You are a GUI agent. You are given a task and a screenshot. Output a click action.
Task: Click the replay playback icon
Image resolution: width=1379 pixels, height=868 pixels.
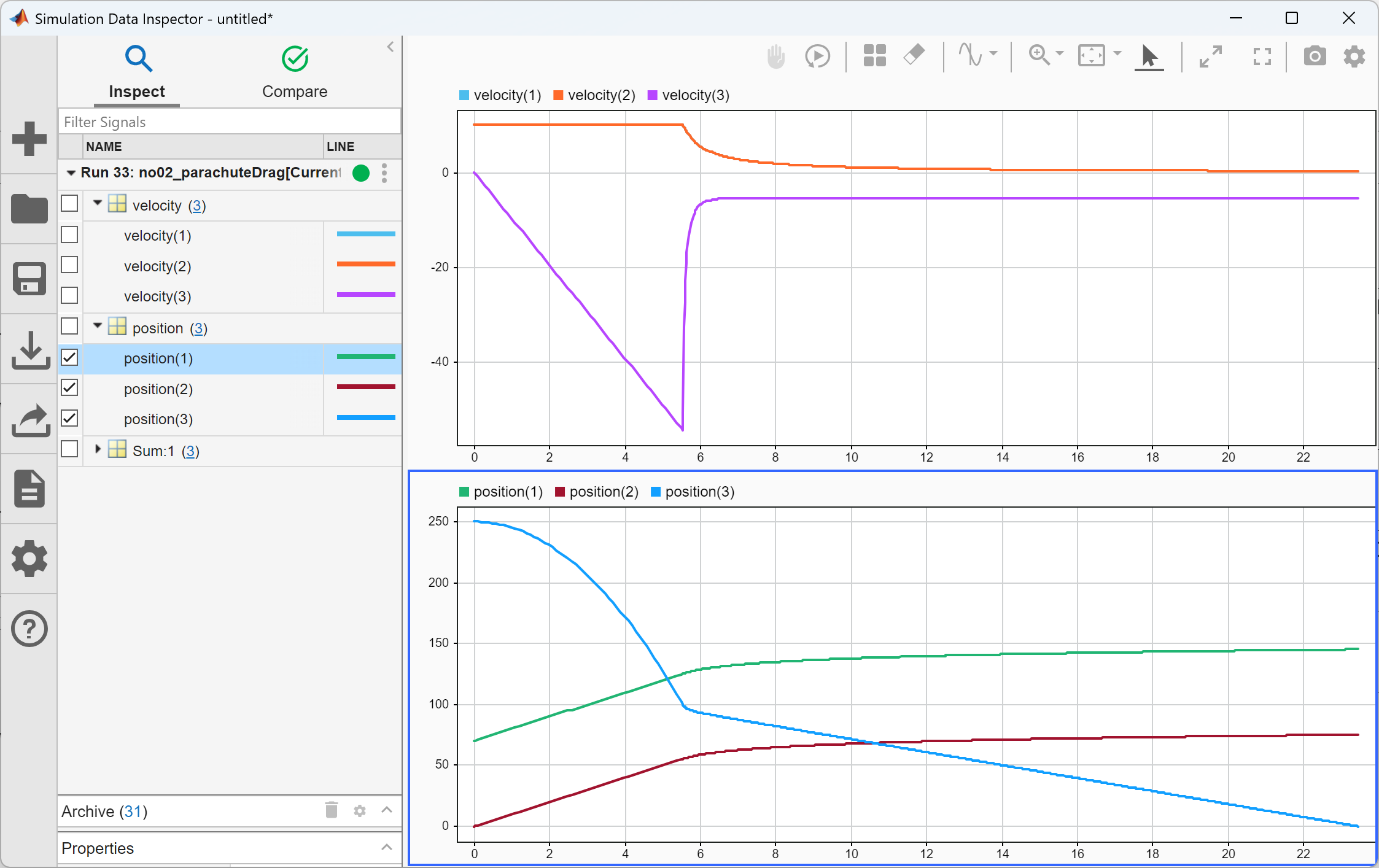[817, 56]
